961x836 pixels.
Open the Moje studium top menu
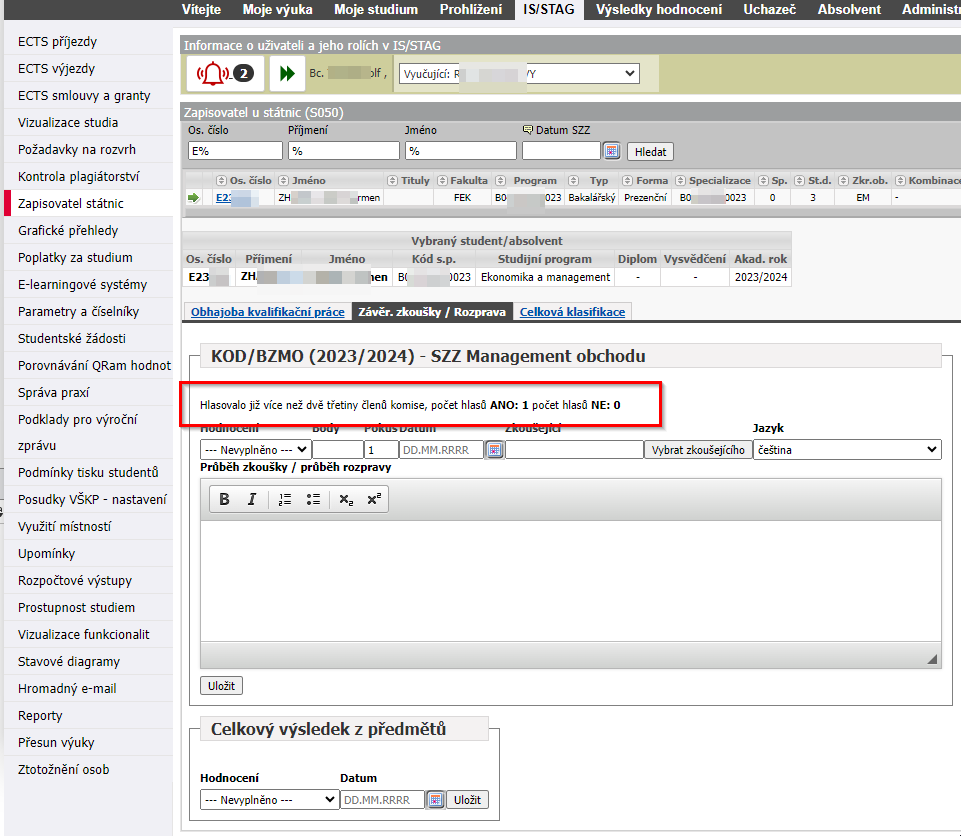[376, 10]
